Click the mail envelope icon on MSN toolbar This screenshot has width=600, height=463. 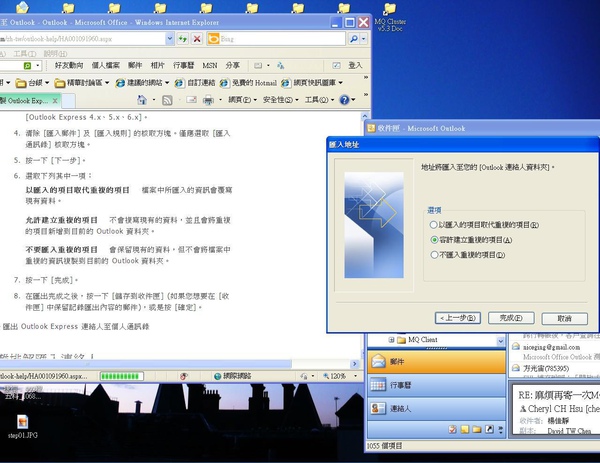pos(258,66)
